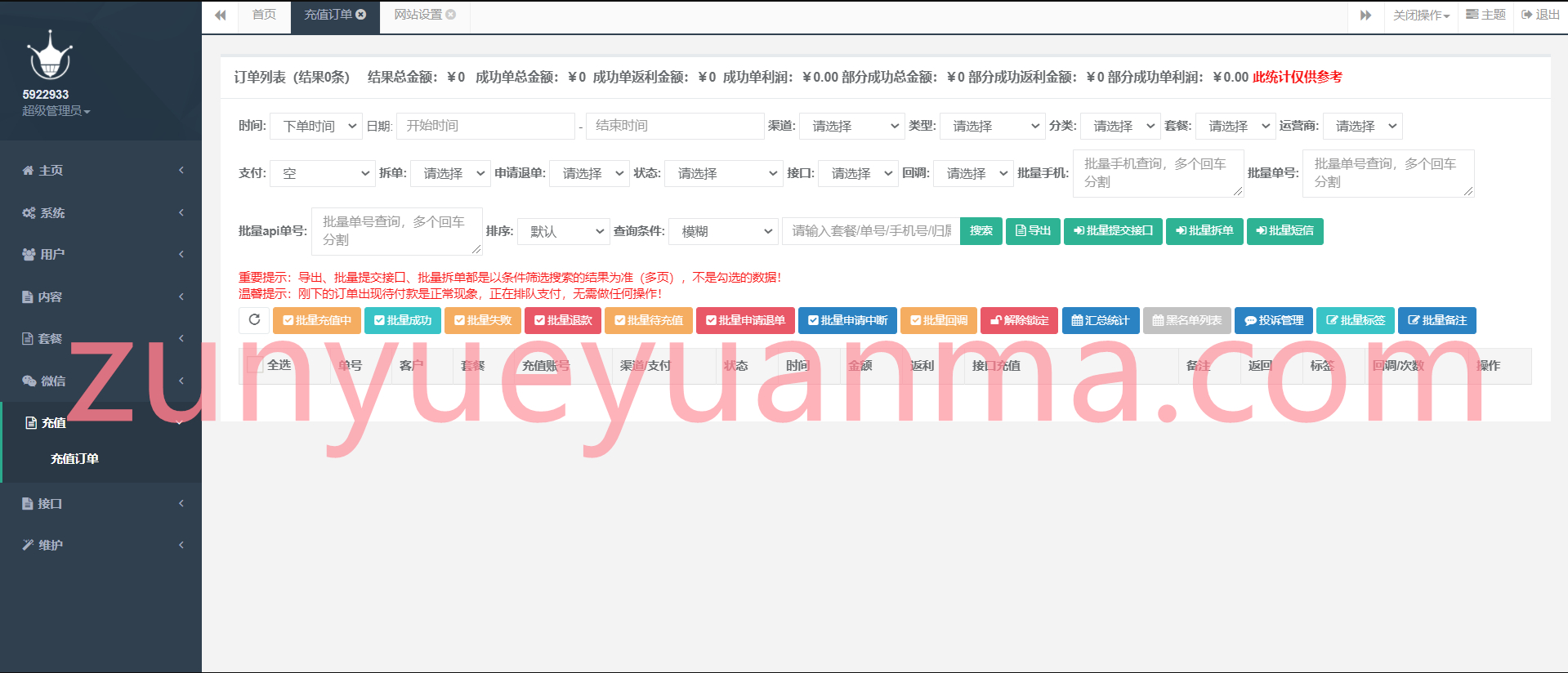Open the 运营商 dropdown

pos(1363,127)
